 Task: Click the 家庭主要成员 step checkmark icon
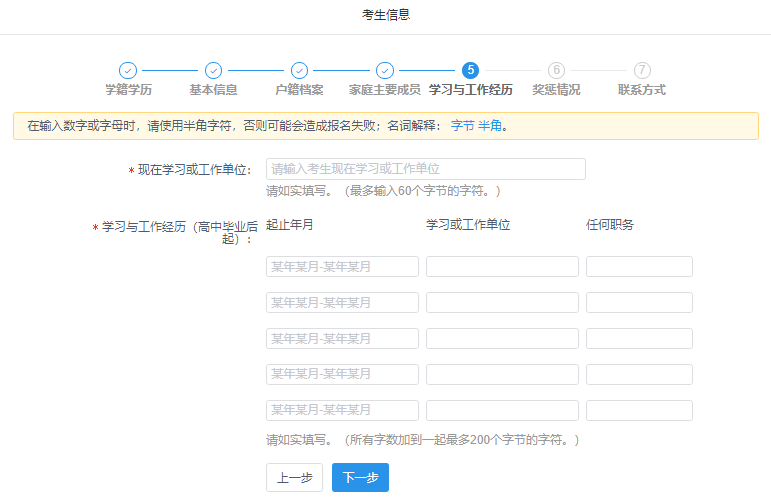coord(385,70)
